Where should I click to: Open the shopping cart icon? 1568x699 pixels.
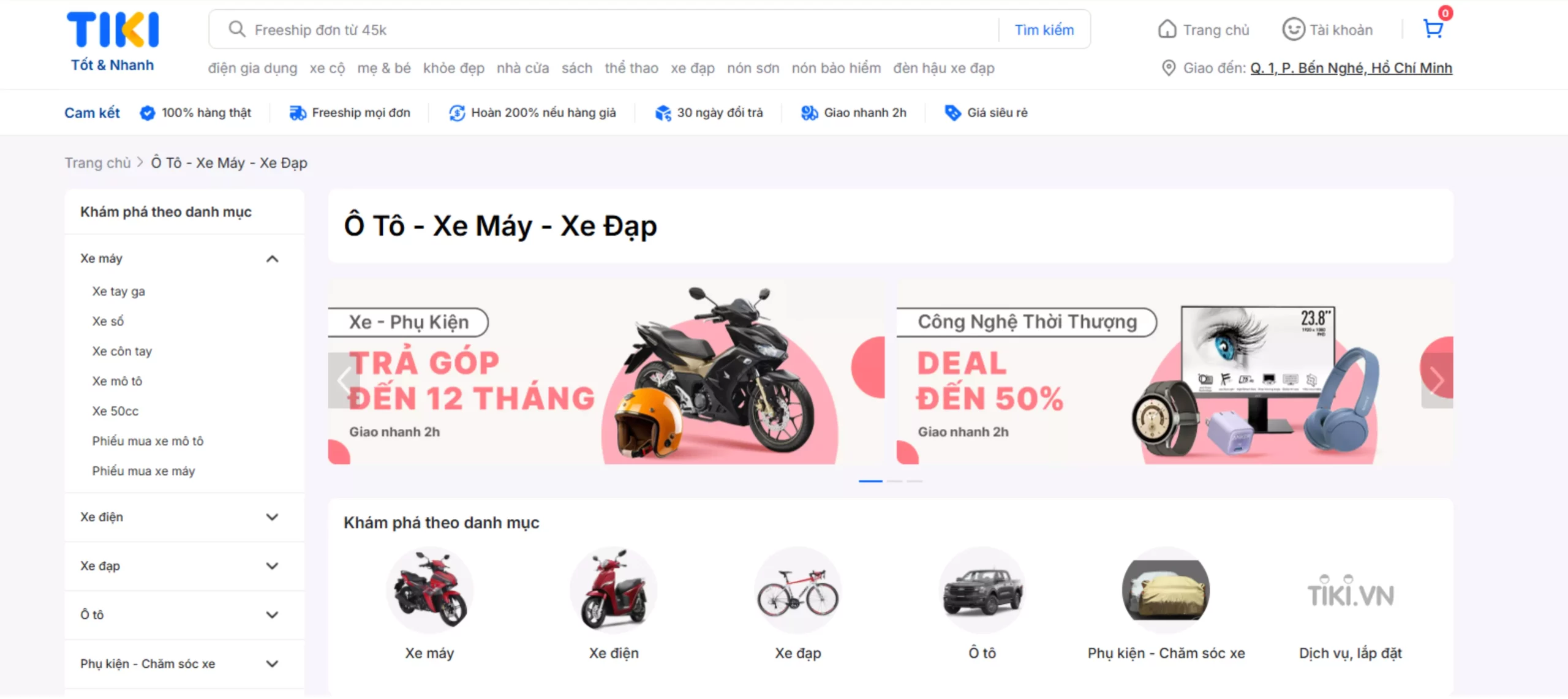pos(1433,29)
